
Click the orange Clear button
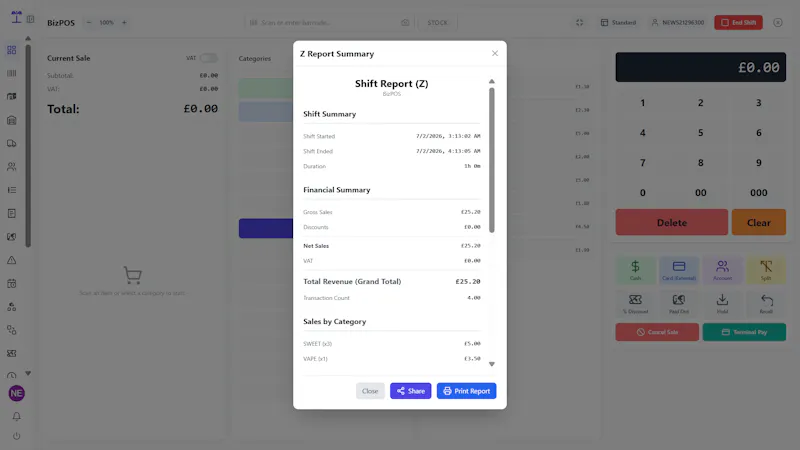click(x=759, y=222)
